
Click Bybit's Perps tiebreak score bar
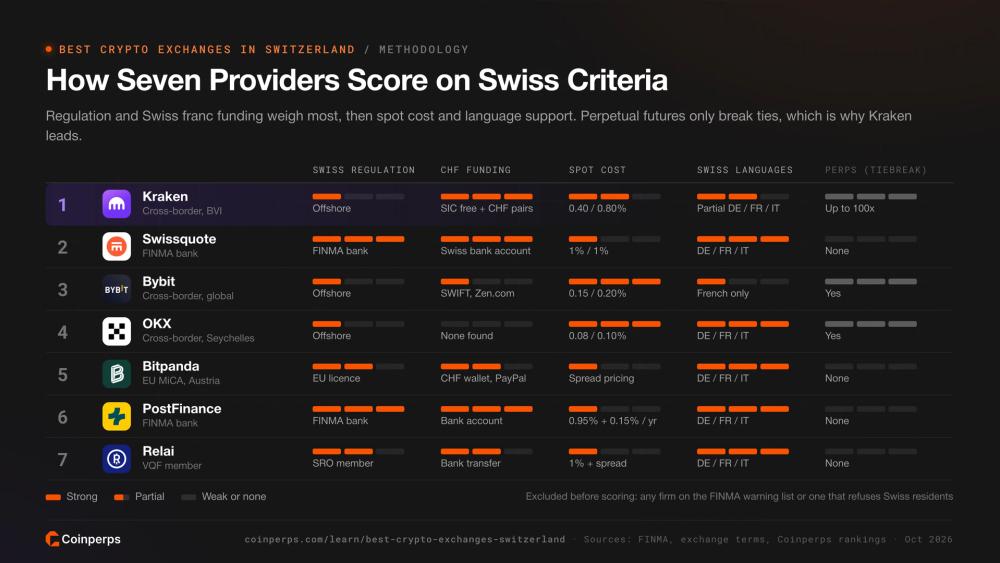pos(871,281)
